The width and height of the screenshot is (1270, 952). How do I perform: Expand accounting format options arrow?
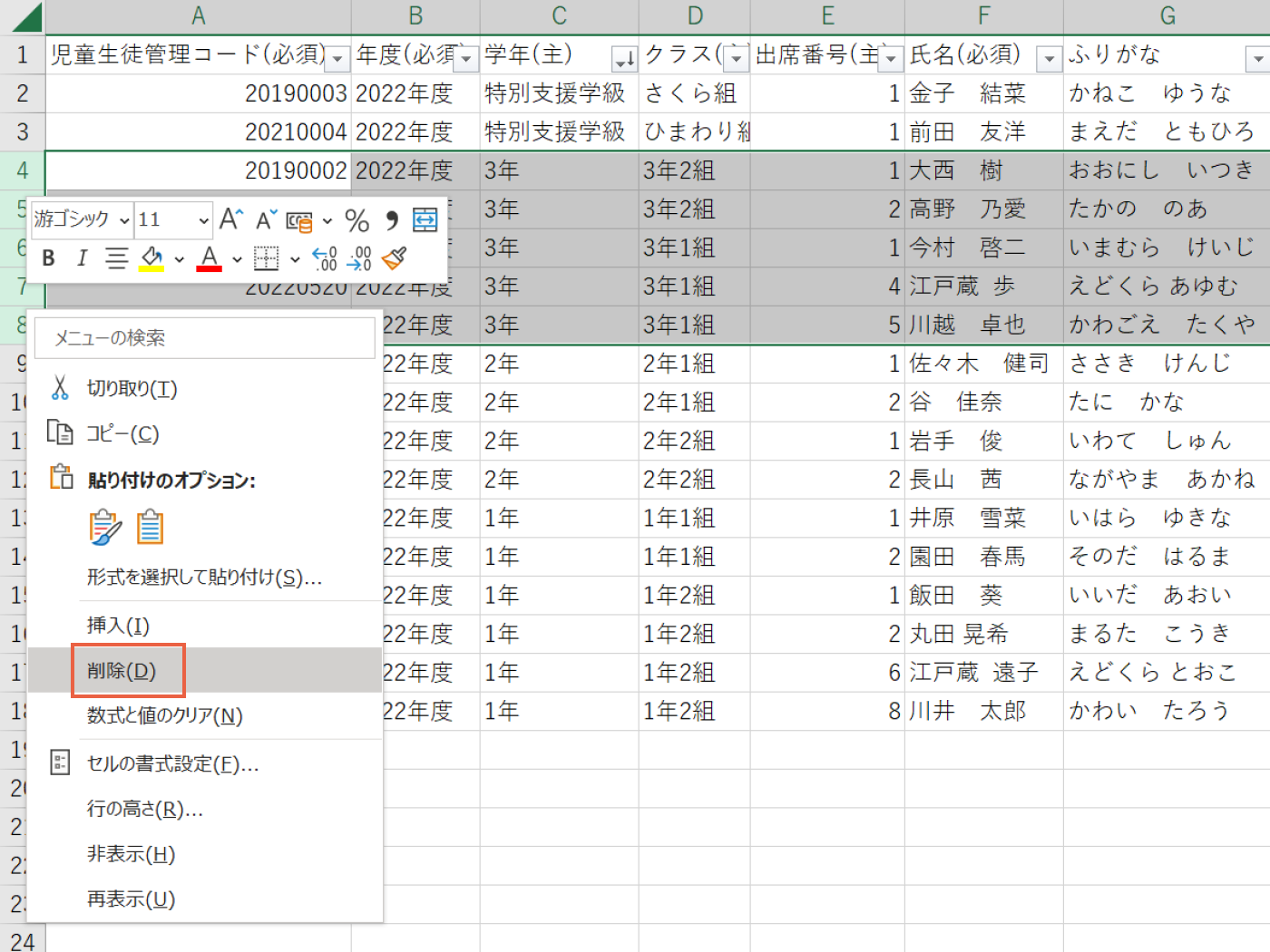(327, 220)
